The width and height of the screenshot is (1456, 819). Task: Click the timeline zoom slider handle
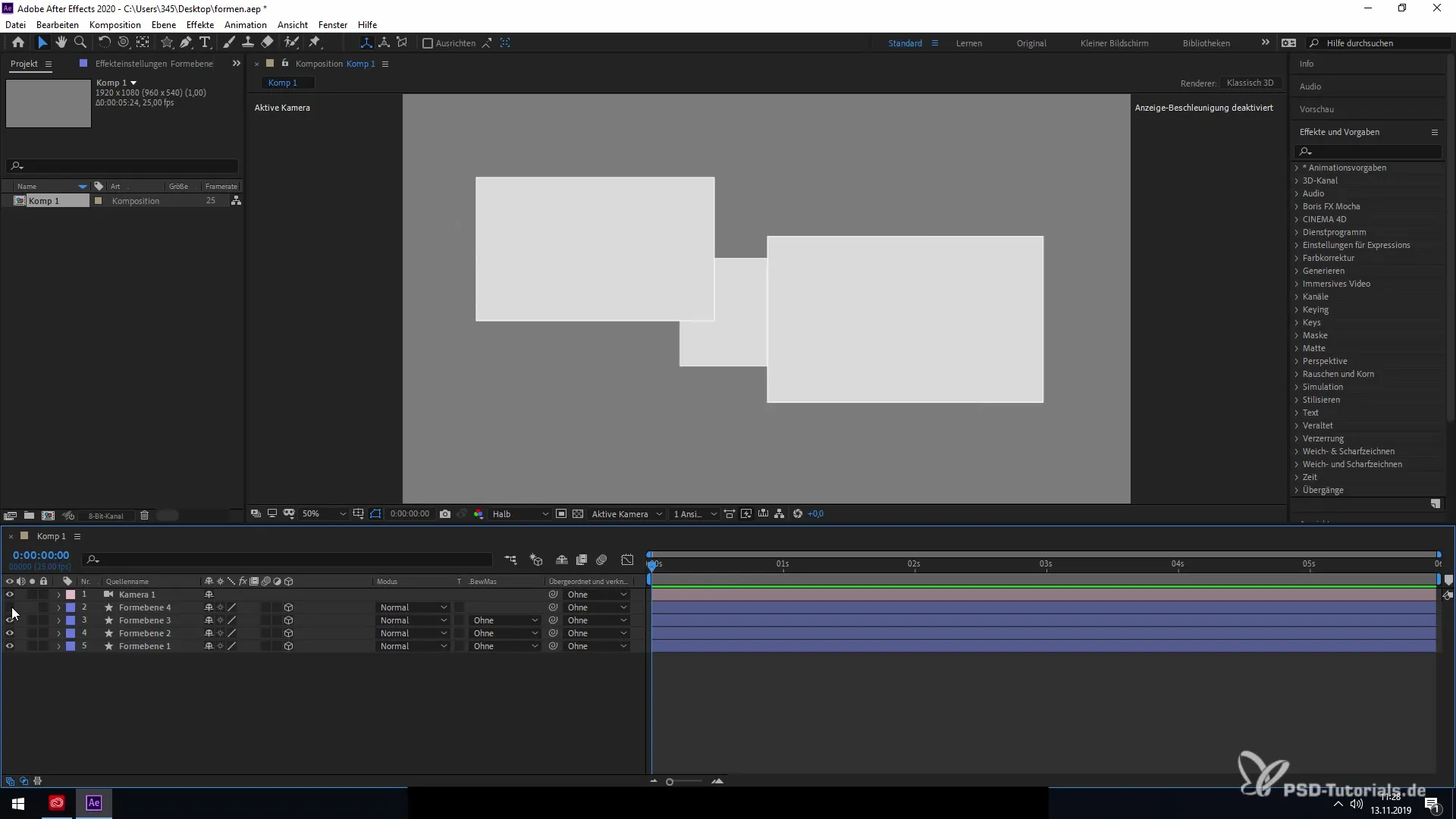click(x=670, y=782)
